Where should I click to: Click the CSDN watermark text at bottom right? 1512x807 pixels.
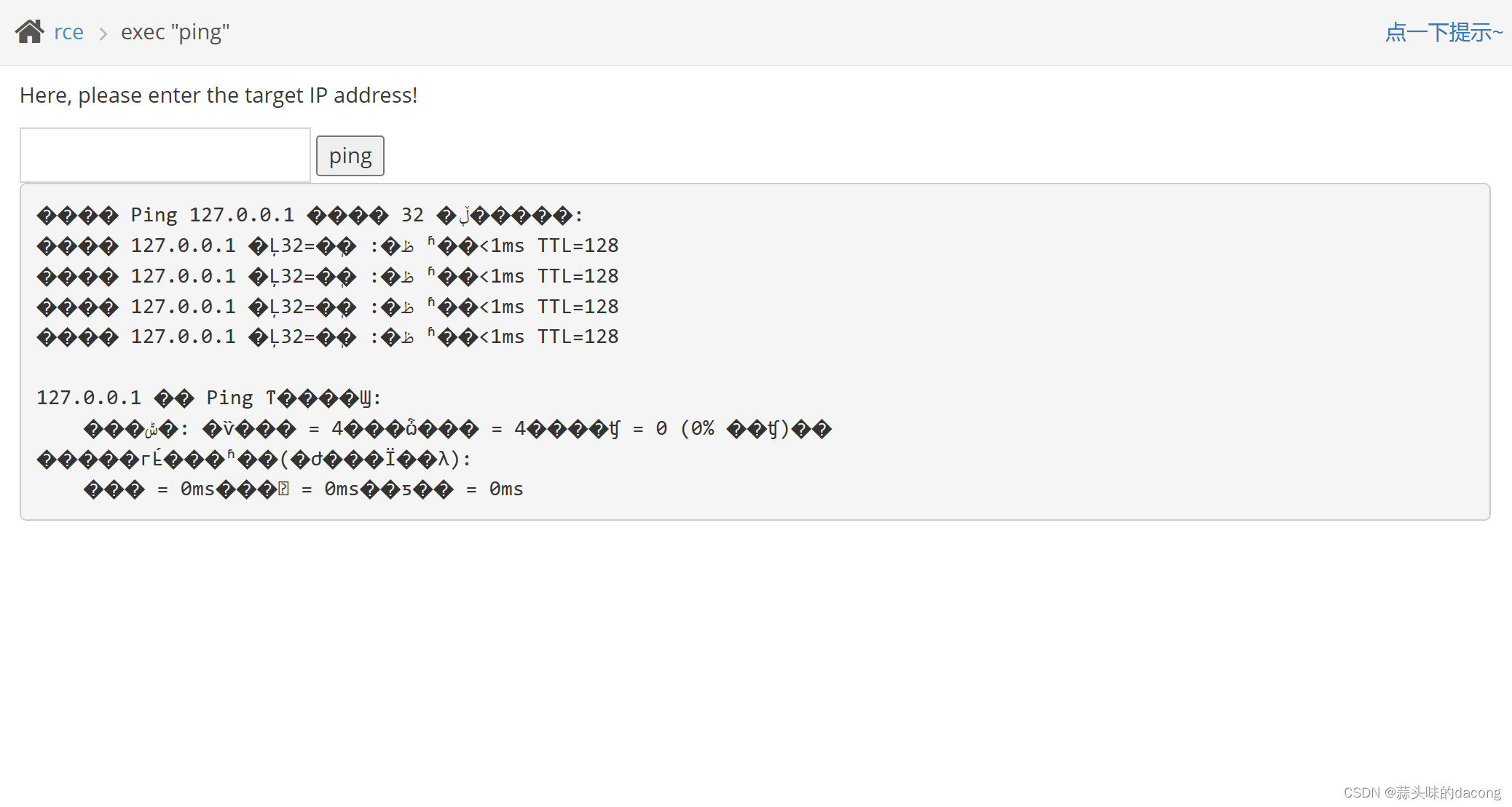click(1422, 792)
